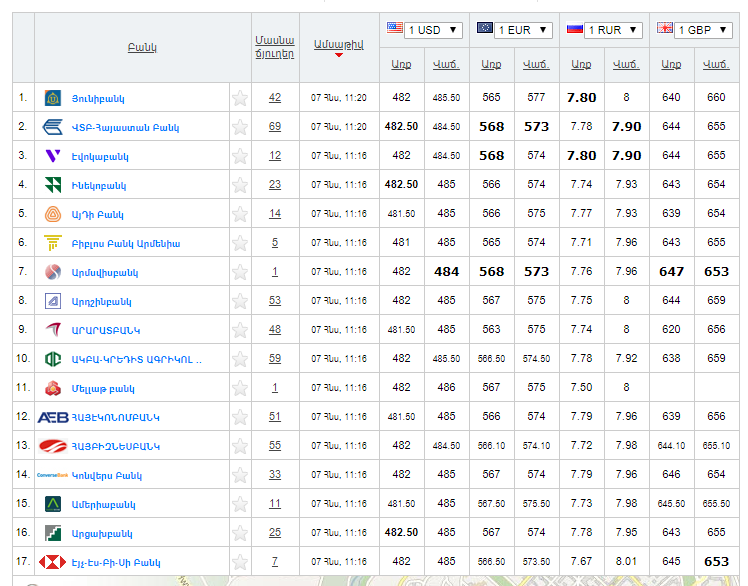Toggle favorite star for Կոնվերս Բանկ
The image size is (748, 586).
tap(240, 475)
